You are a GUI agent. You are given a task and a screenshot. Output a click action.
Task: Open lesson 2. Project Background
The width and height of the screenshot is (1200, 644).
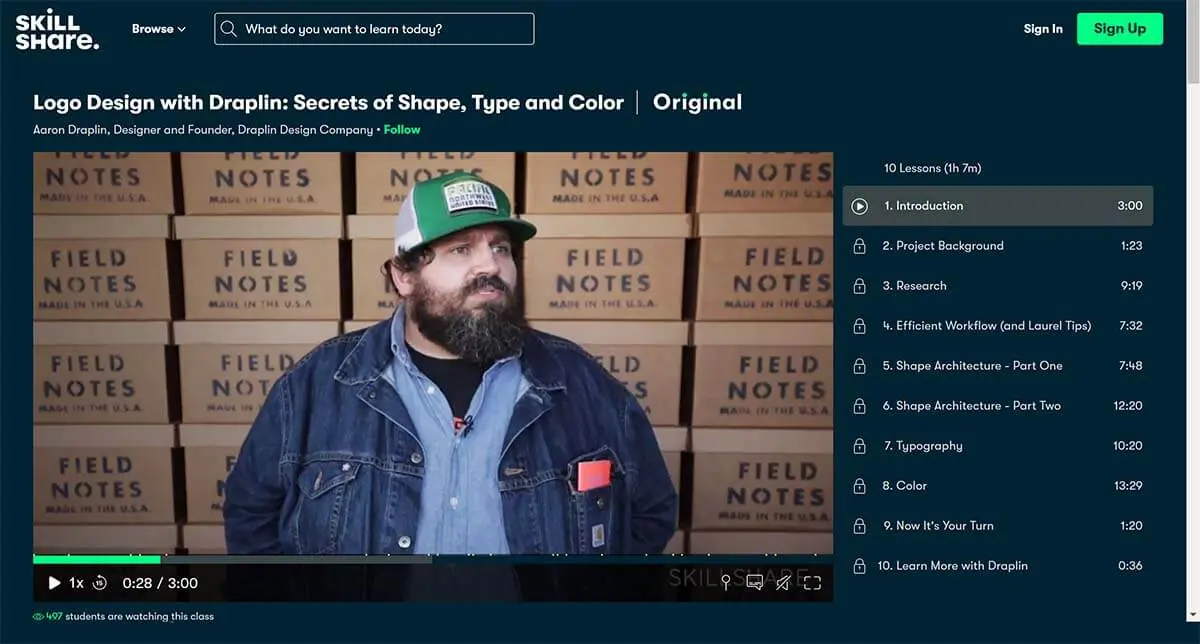point(998,246)
